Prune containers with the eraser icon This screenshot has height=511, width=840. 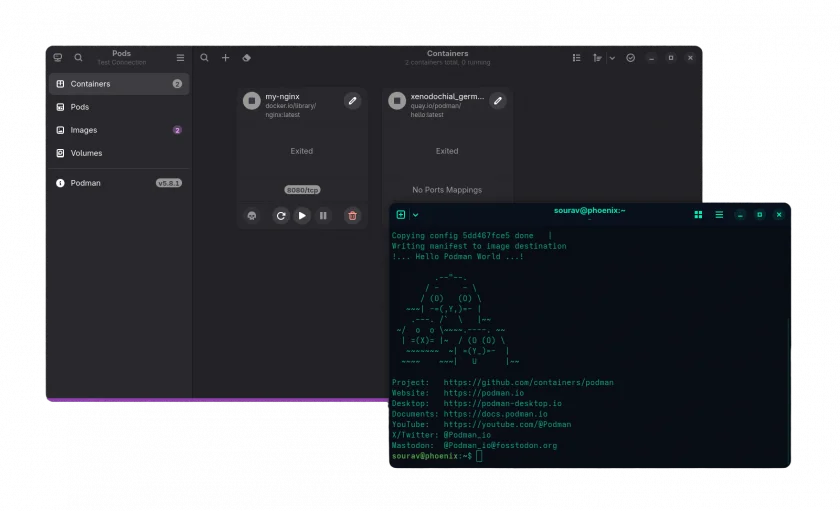(246, 58)
